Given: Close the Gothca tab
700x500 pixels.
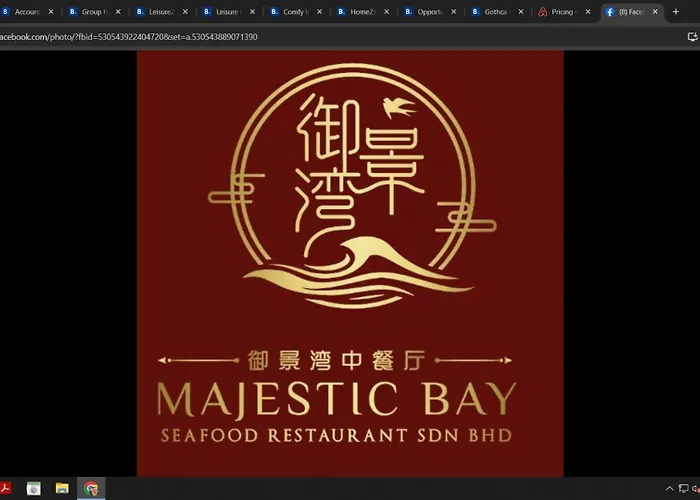Looking at the screenshot, I should pyautogui.click(x=521, y=12).
